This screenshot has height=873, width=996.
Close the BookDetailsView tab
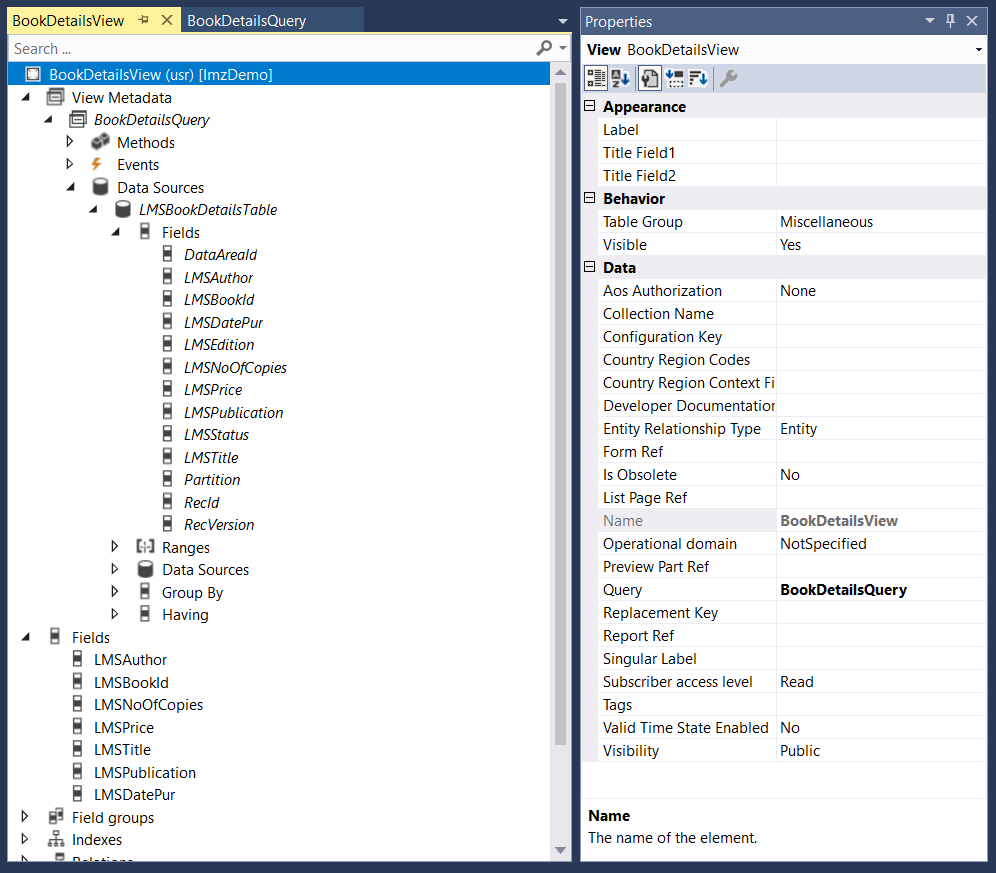[x=166, y=20]
